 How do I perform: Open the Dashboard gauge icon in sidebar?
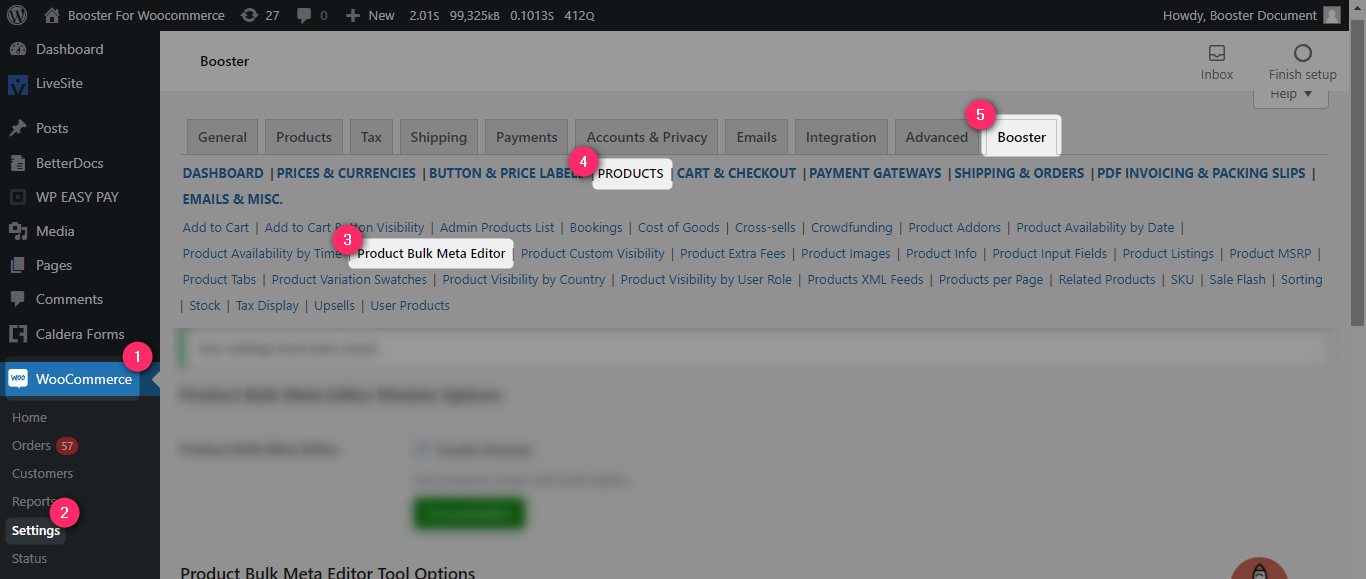click(17, 49)
